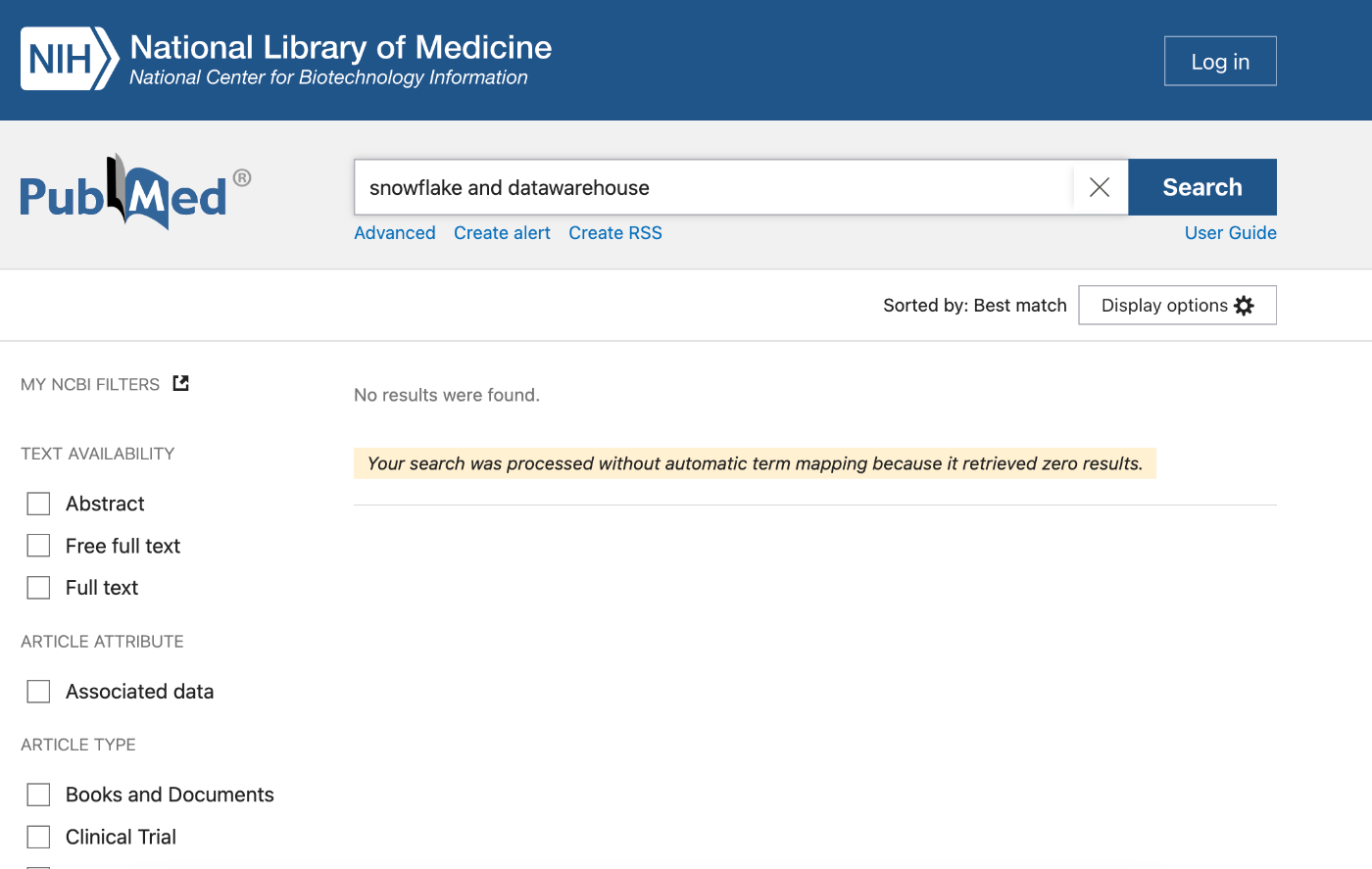Open the Create RSS link
1372x869 pixels.
tap(615, 233)
